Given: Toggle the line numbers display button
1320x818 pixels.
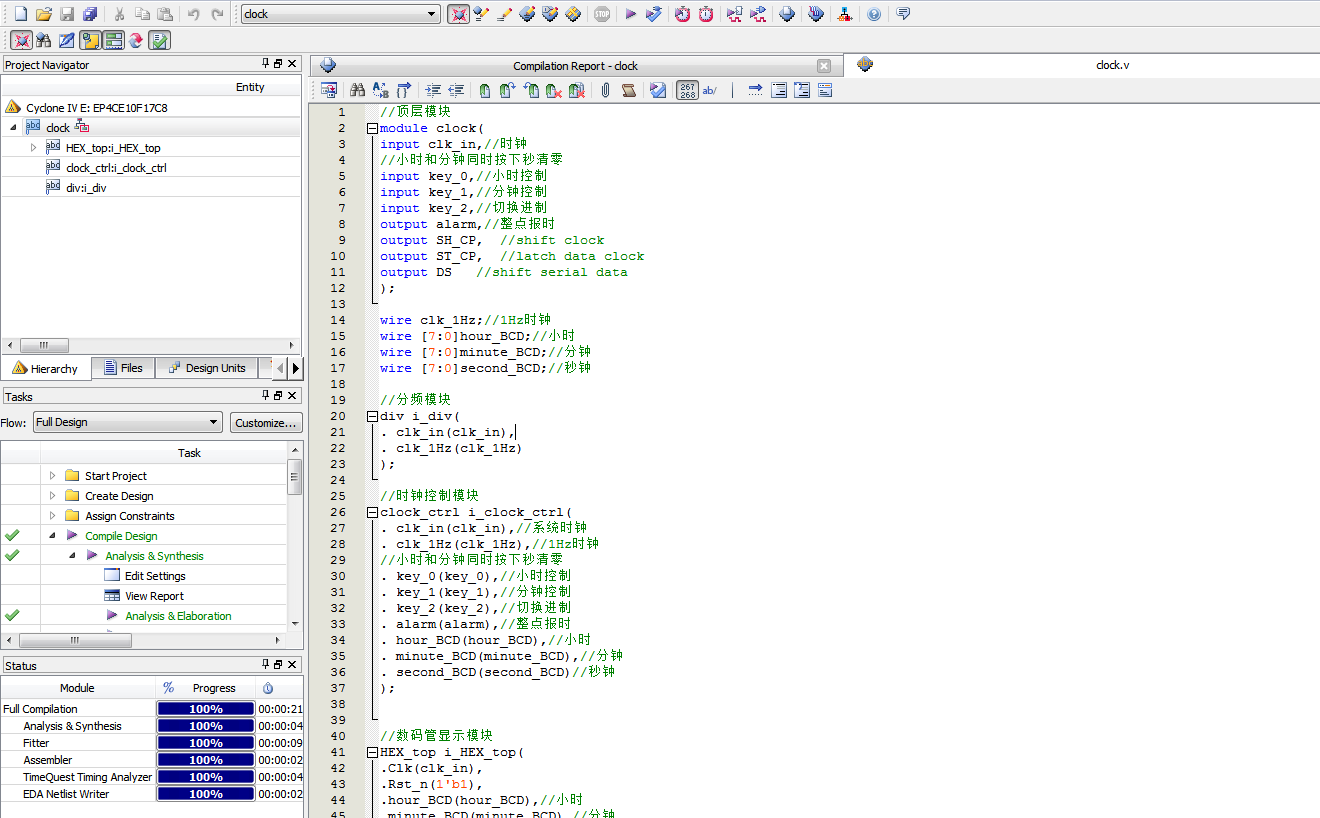Looking at the screenshot, I should tap(687, 90).
